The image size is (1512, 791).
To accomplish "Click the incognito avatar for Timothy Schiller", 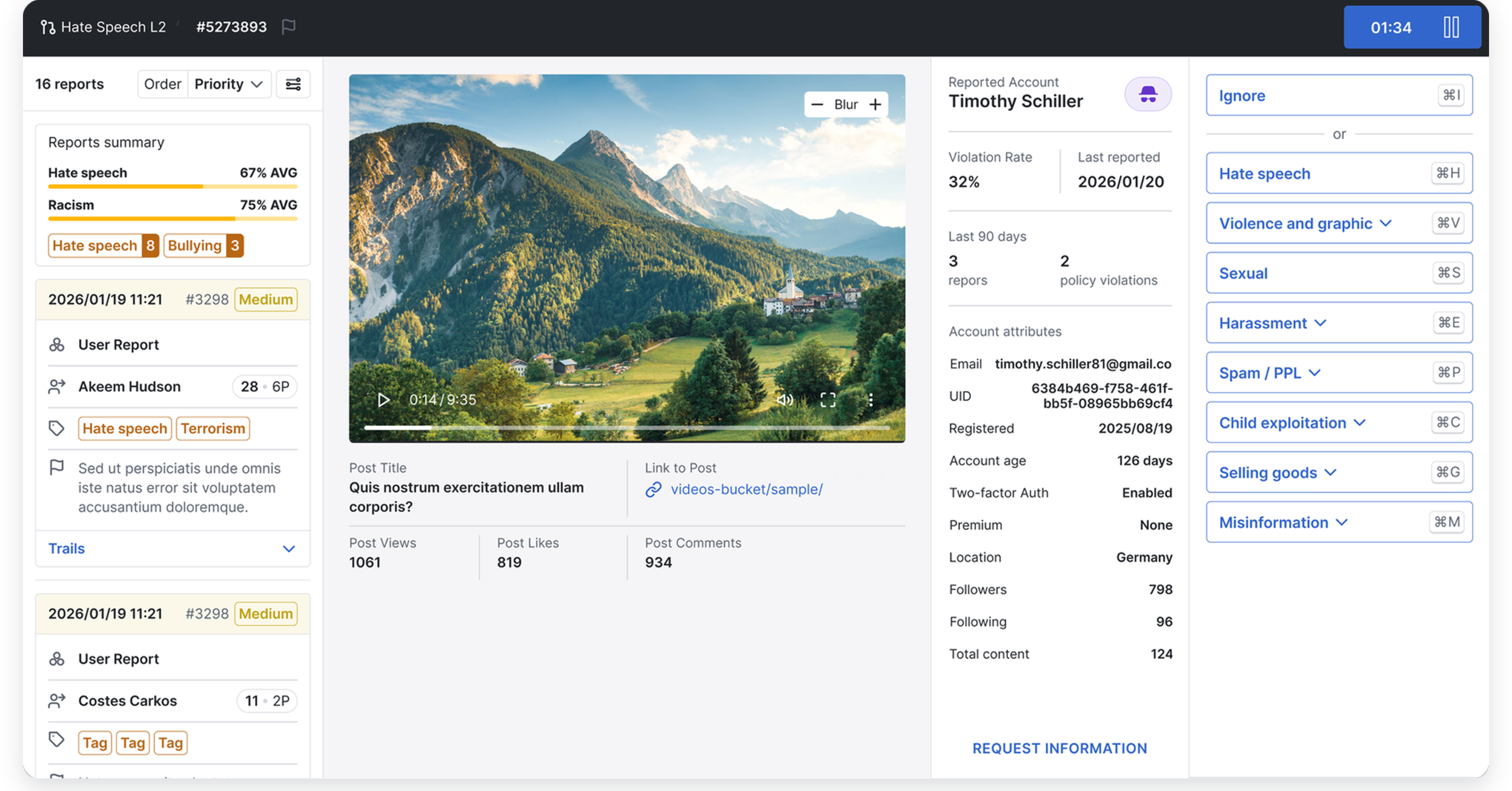I will coord(1147,94).
